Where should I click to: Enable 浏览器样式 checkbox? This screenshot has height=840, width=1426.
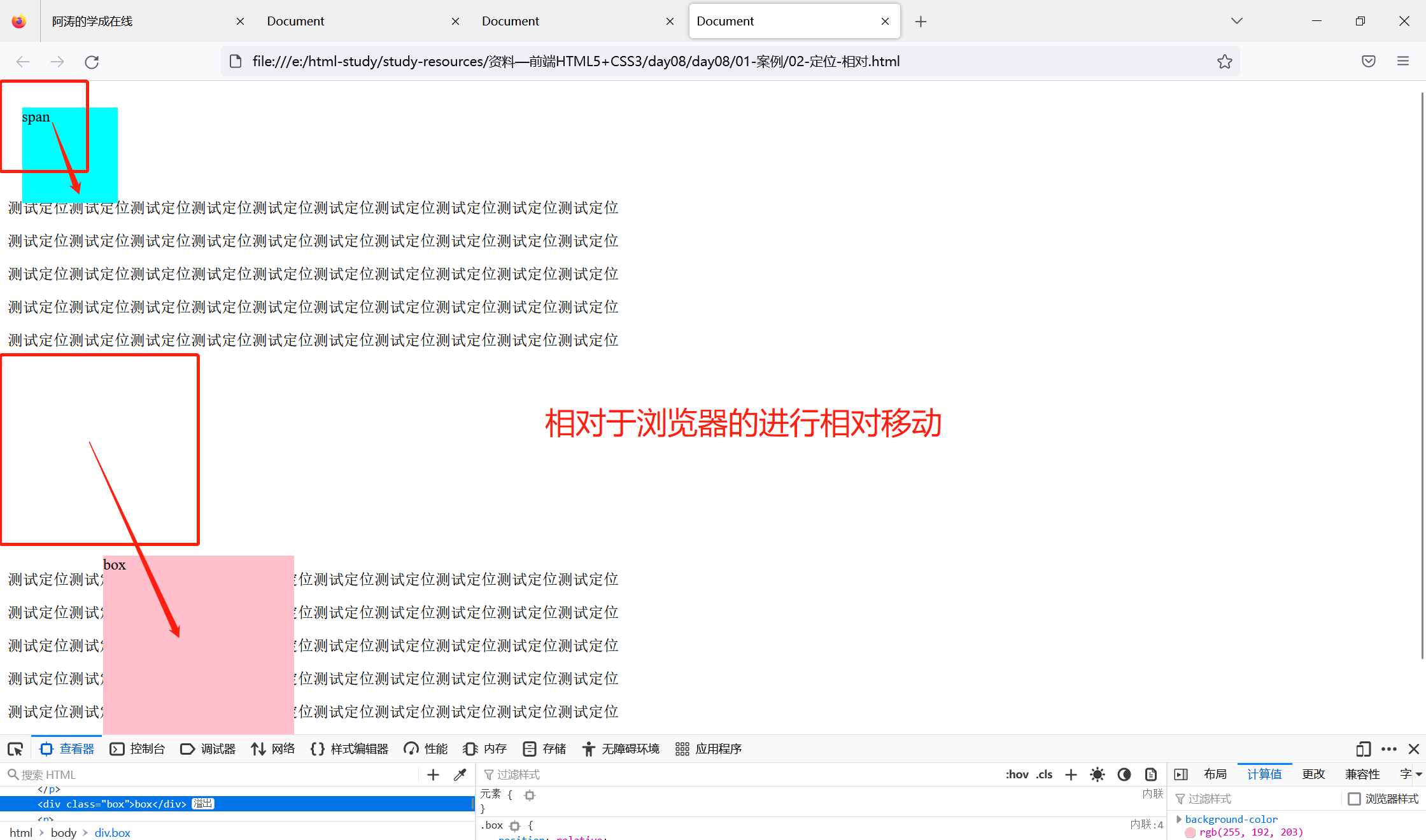coord(1354,799)
